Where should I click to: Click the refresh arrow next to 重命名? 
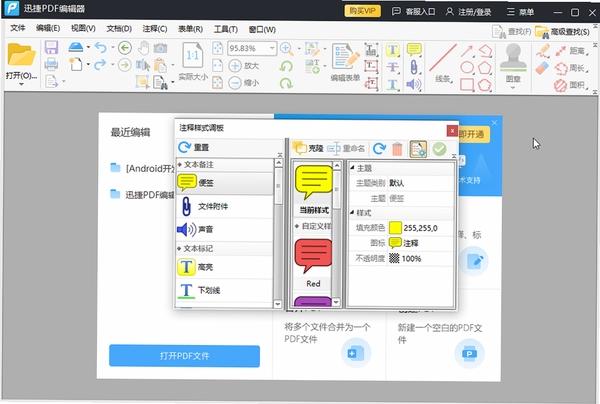click(x=379, y=148)
